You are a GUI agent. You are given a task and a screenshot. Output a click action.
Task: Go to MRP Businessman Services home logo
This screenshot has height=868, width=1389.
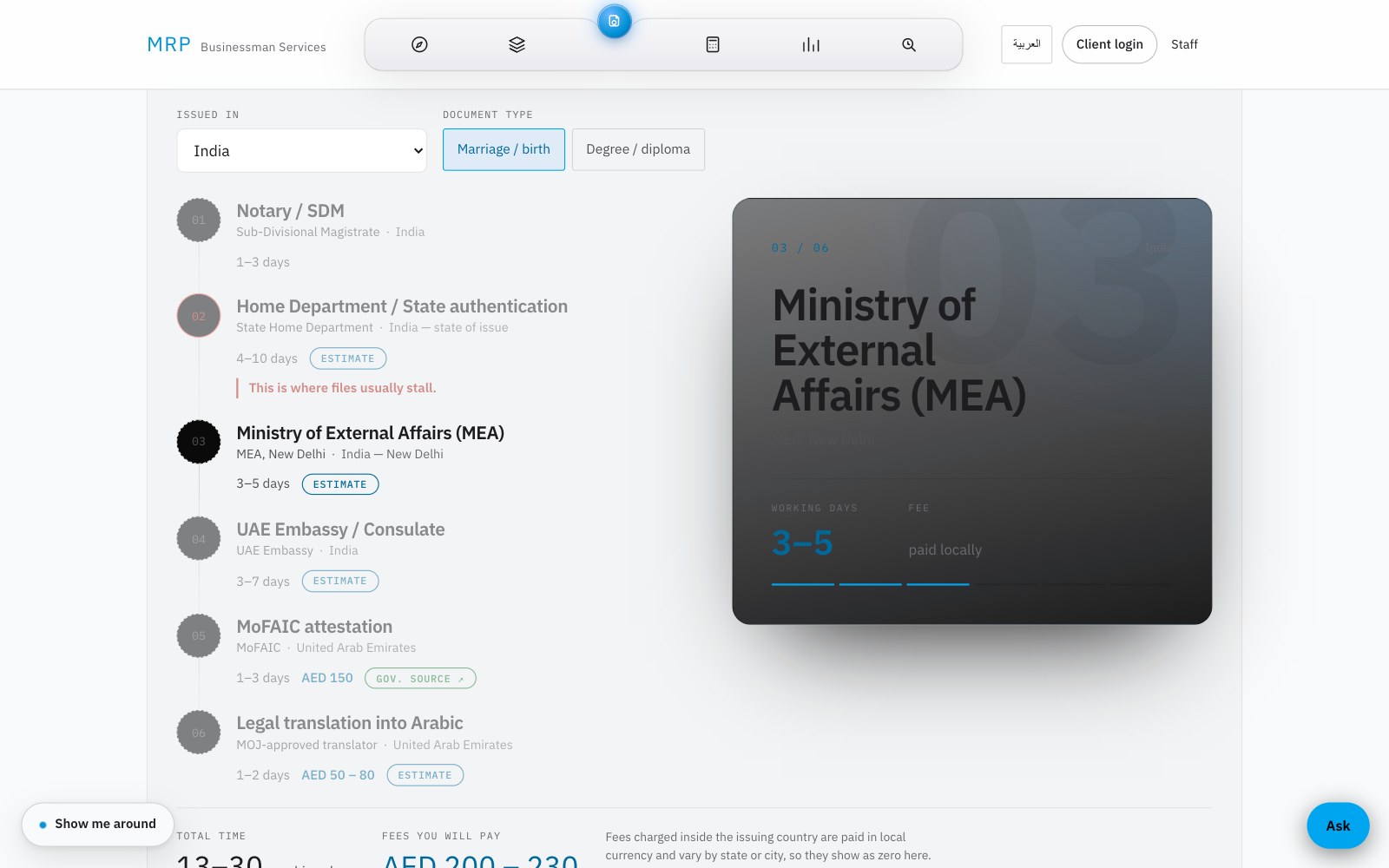click(x=236, y=45)
